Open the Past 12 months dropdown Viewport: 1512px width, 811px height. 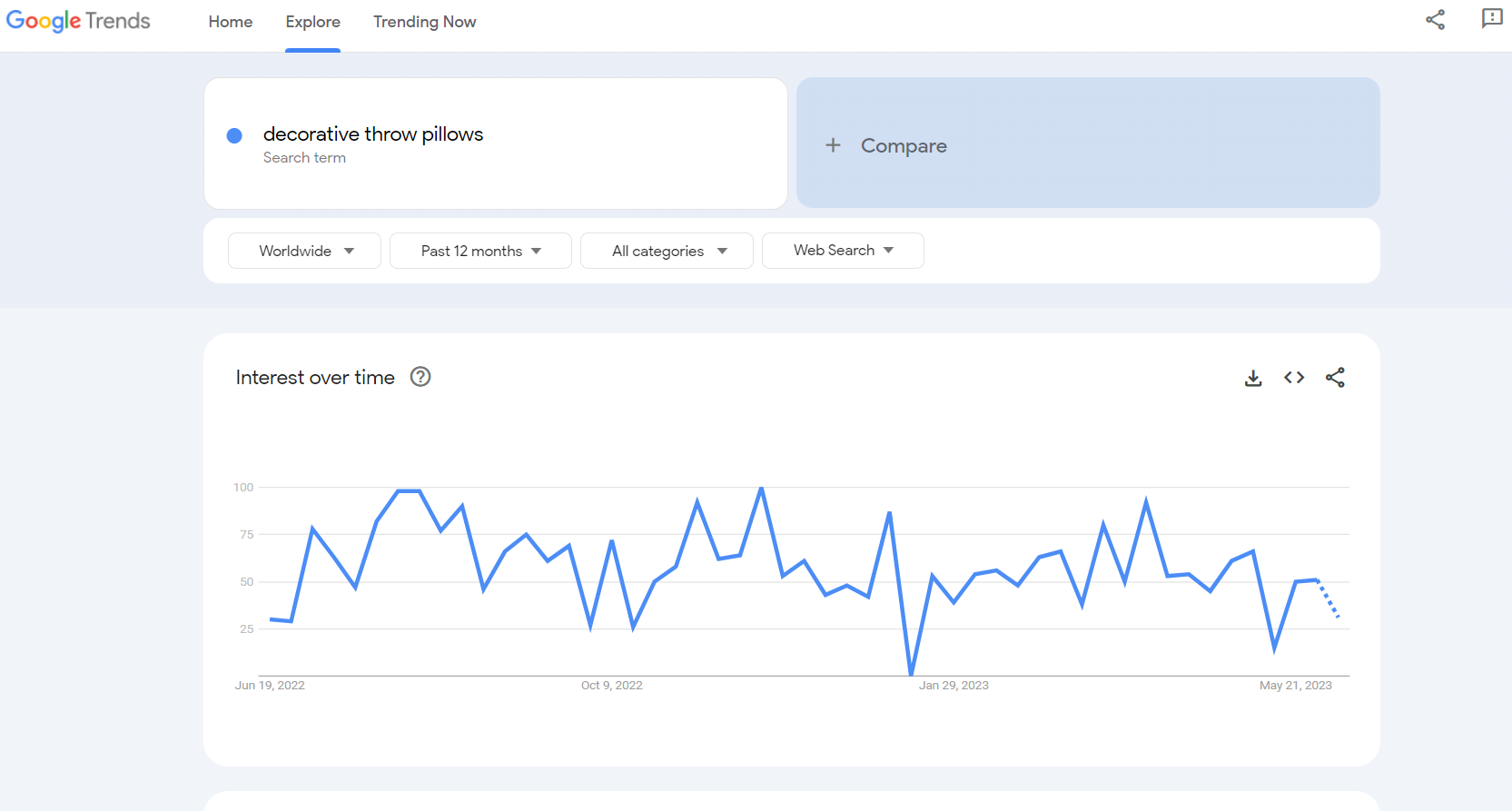[480, 251]
